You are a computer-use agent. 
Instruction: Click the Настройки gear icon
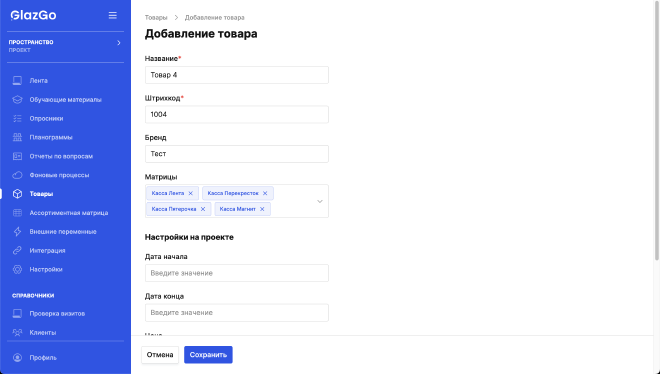[17, 269]
